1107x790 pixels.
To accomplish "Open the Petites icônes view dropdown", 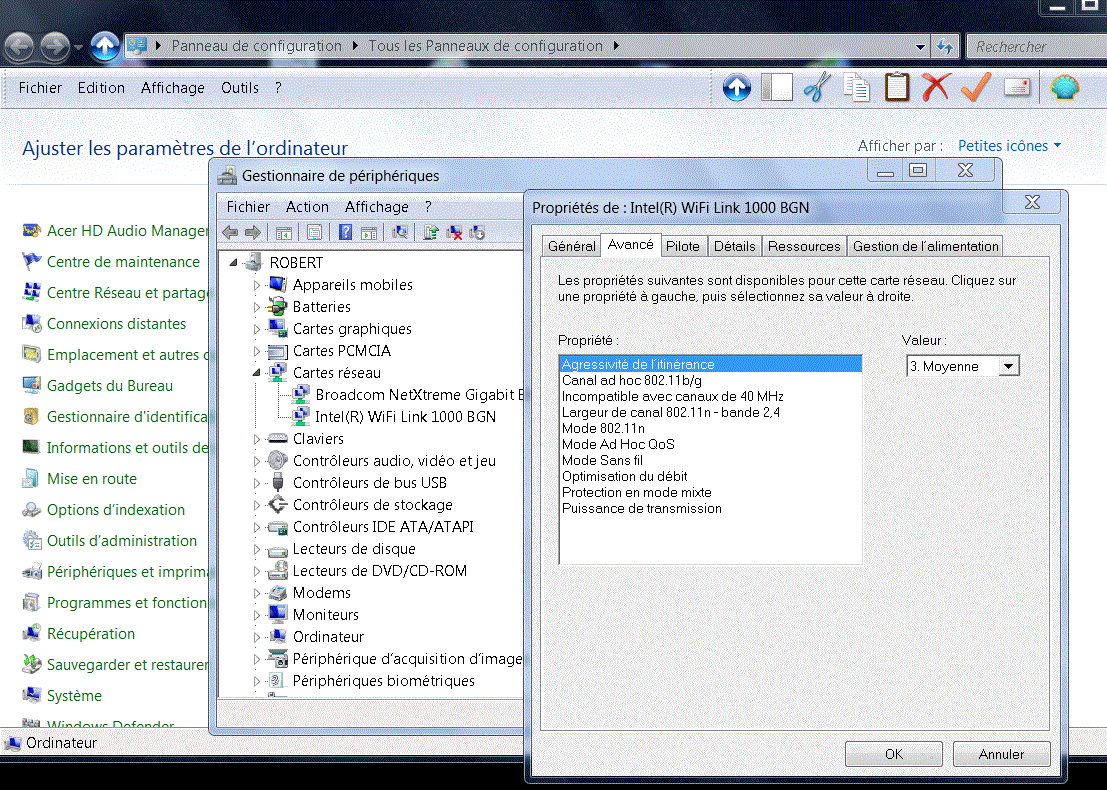I will (x=1009, y=146).
